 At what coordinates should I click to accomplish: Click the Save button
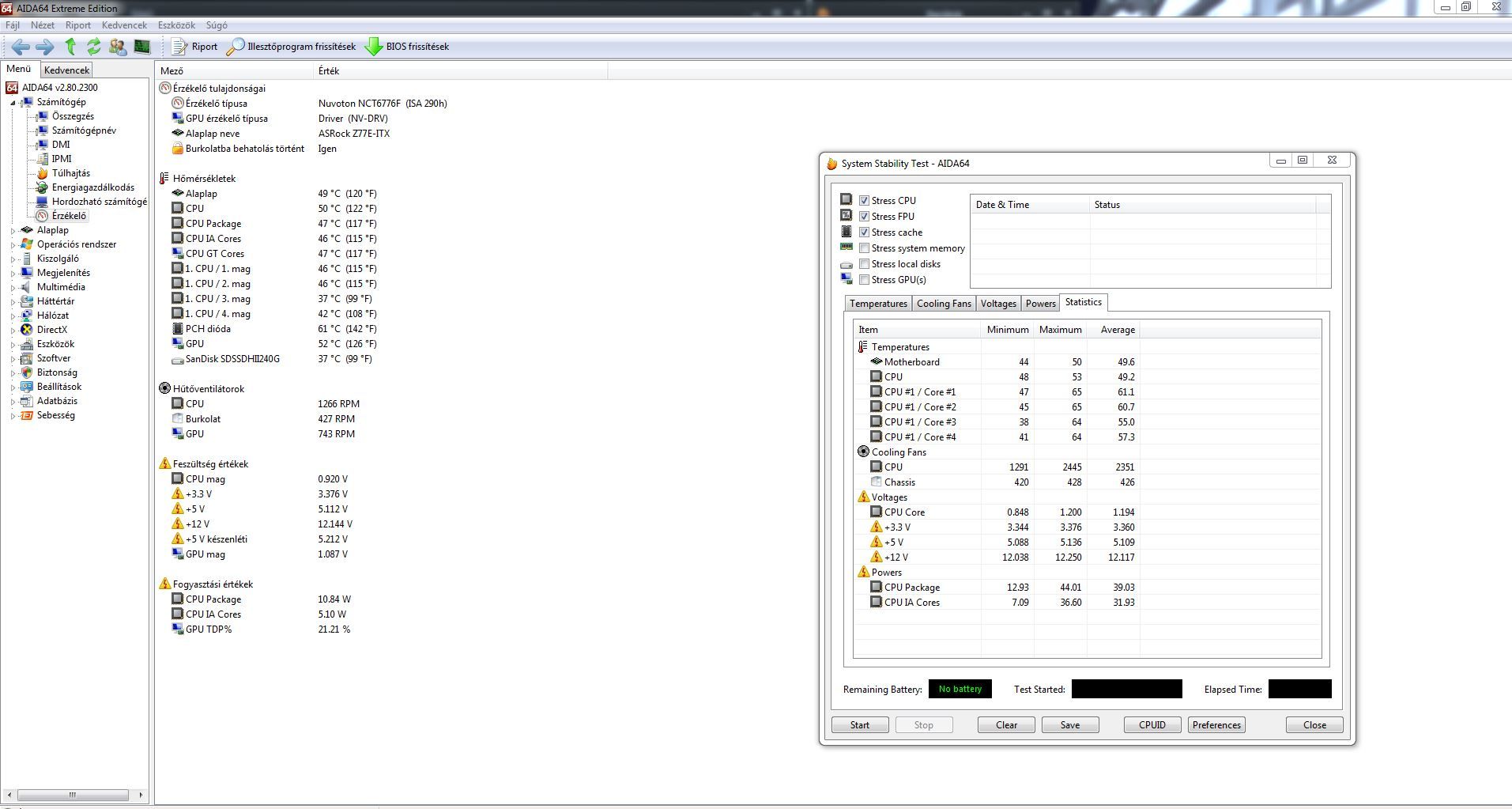click(x=1070, y=725)
